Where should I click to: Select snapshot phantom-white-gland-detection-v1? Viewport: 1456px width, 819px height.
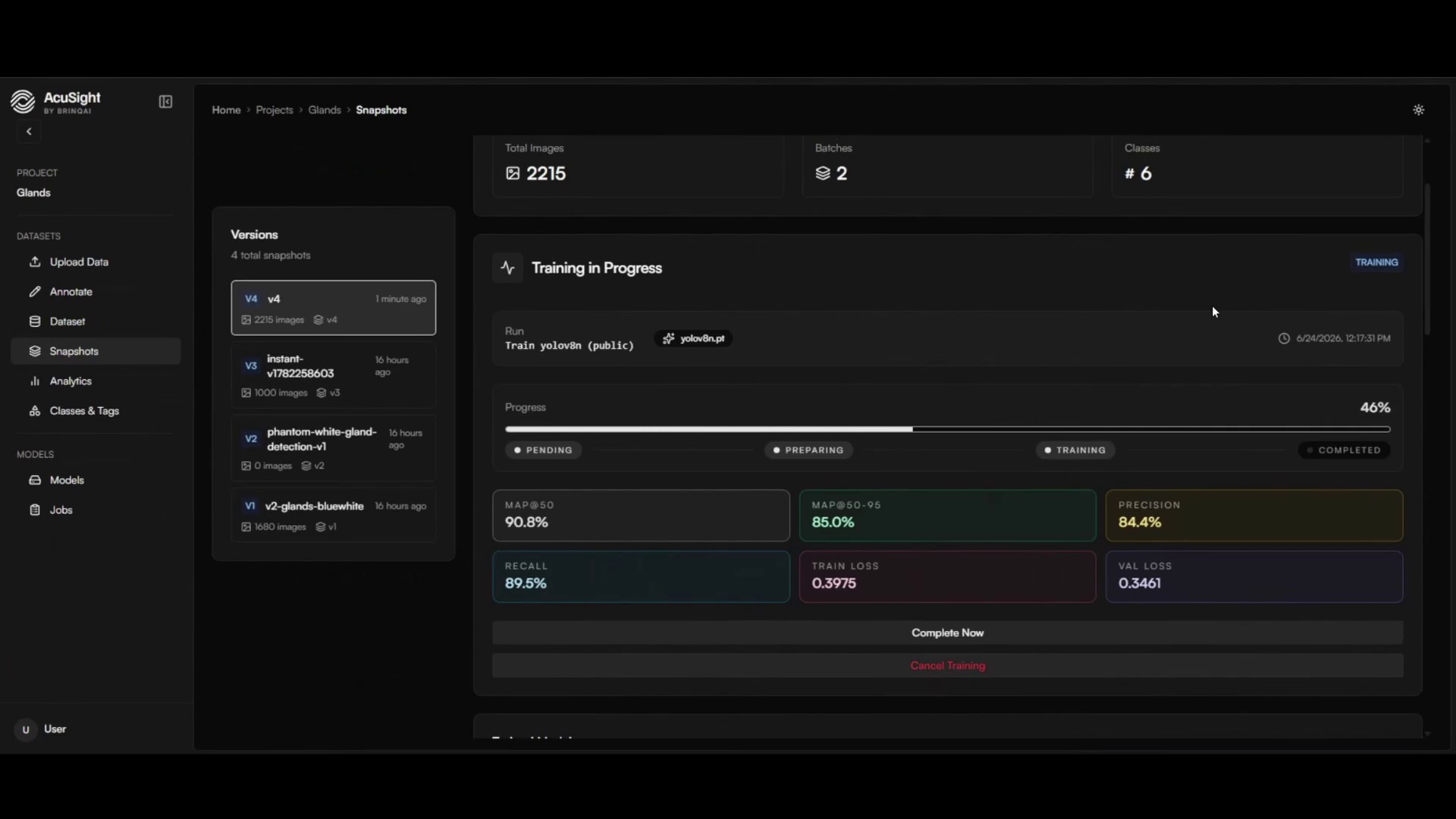tap(334, 448)
